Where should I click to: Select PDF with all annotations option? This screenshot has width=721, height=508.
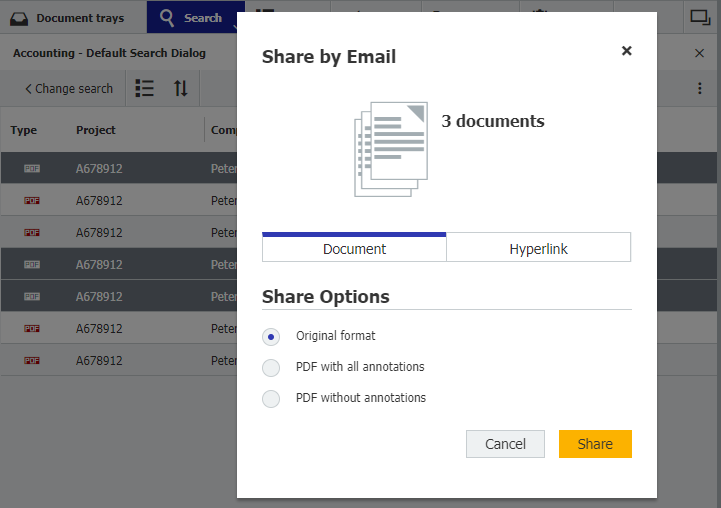point(271,367)
